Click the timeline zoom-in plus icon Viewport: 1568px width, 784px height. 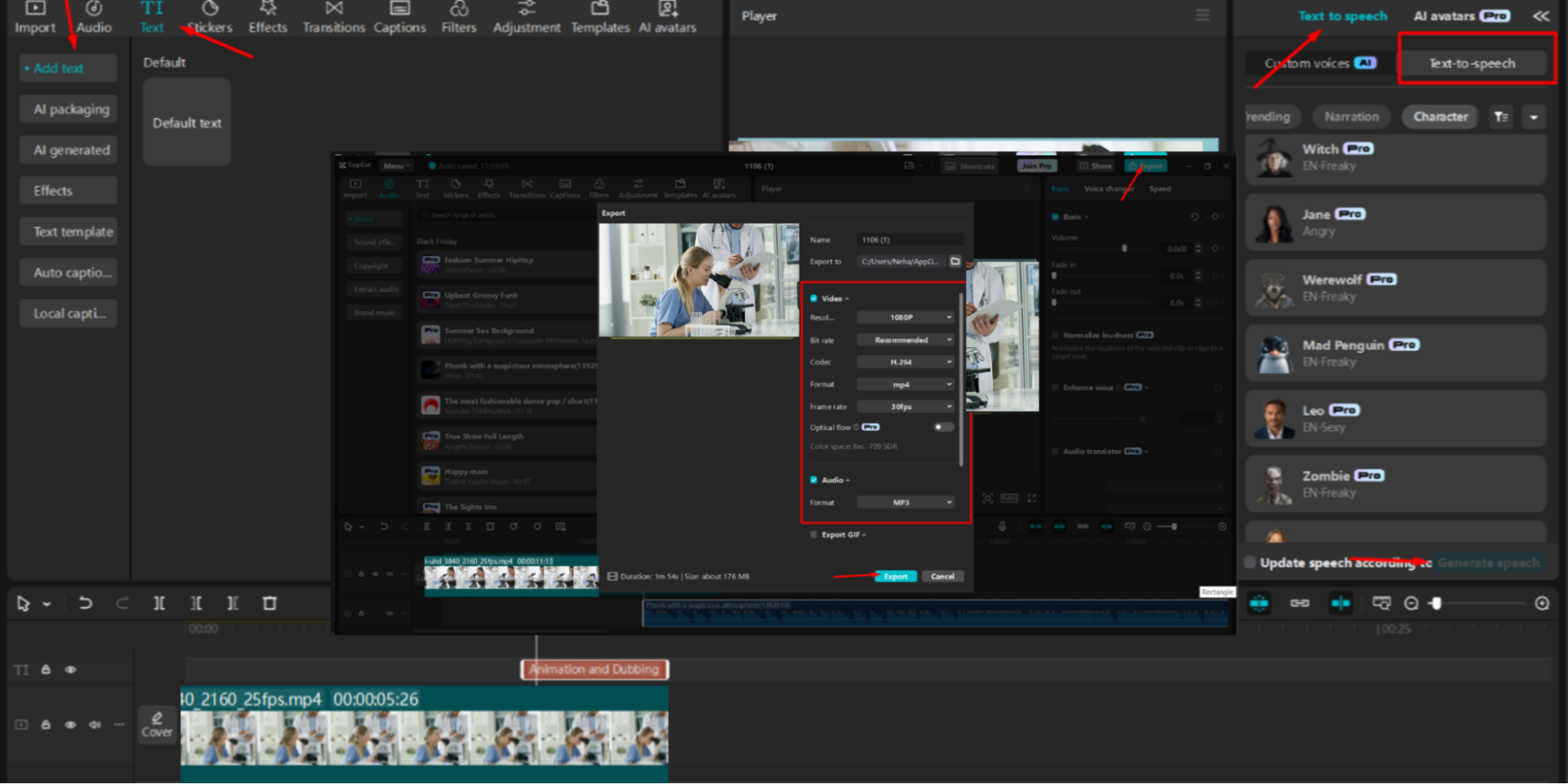[x=1542, y=604]
